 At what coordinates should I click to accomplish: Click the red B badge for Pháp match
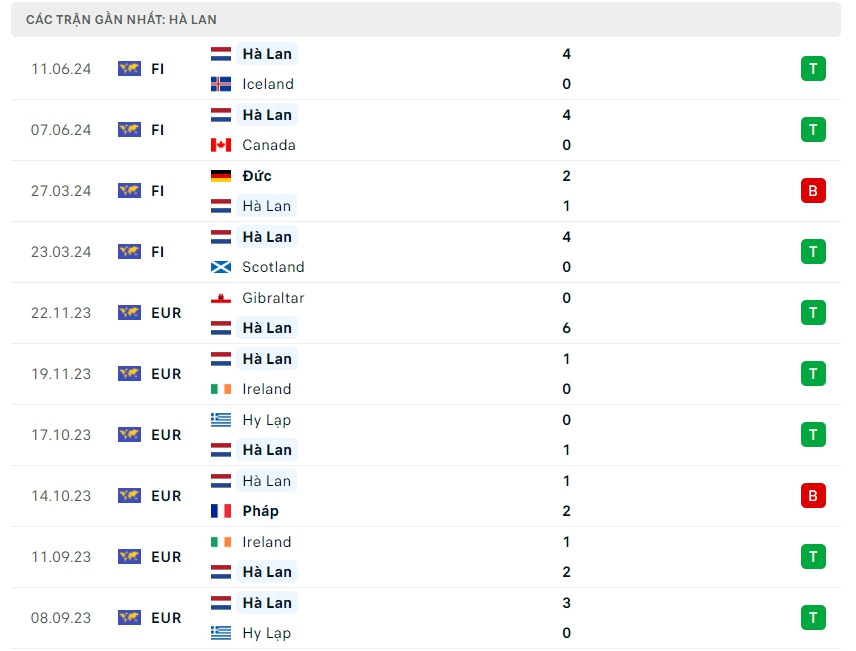(x=813, y=496)
